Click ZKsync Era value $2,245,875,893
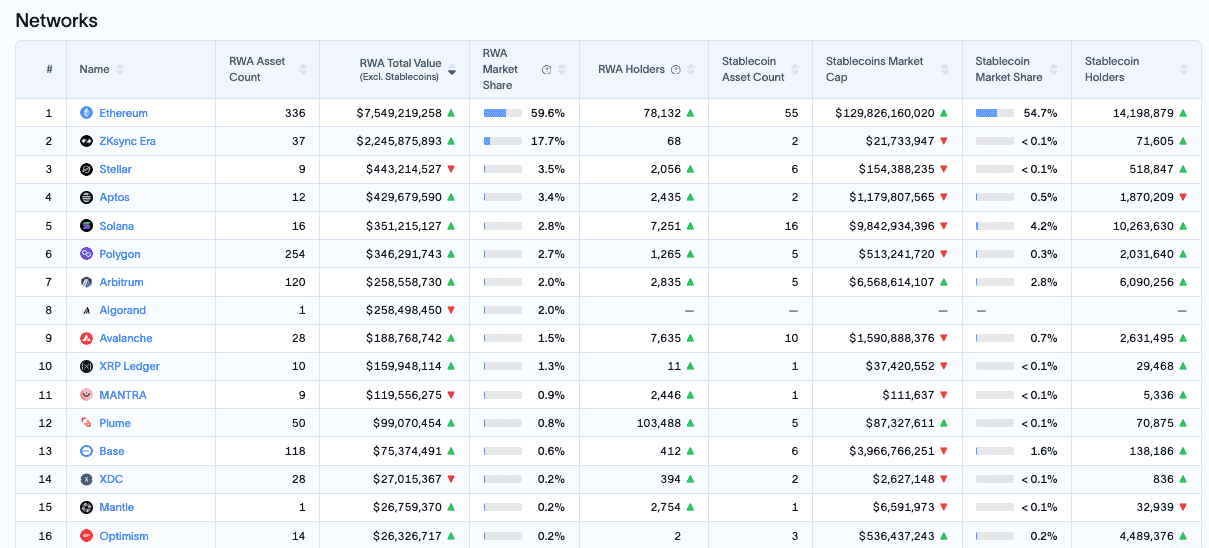The image size is (1209, 548). [x=399, y=141]
